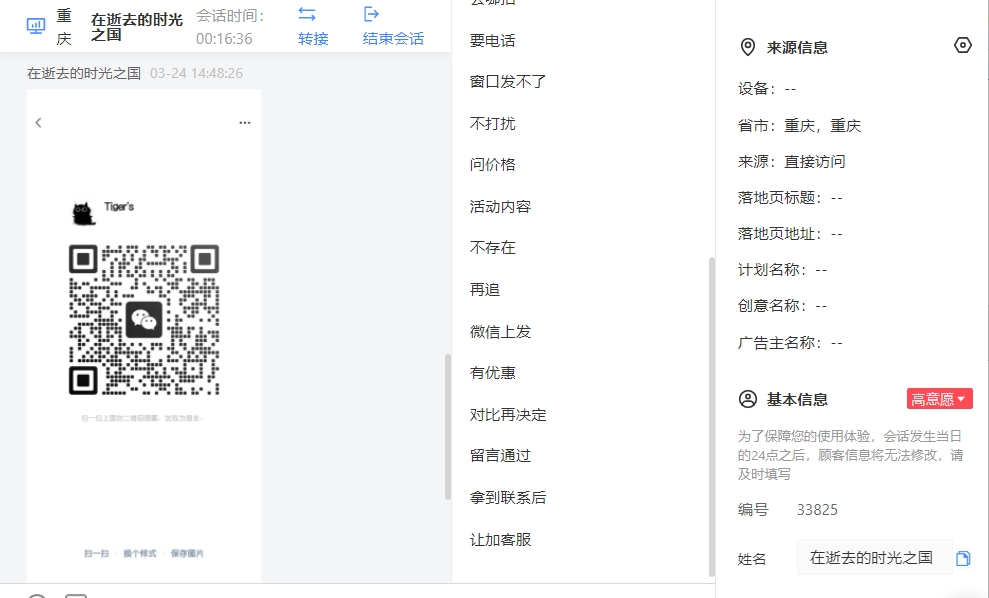The height and width of the screenshot is (598, 989).
Task: Click the chat panel vertical scrollbar
Action: [x=448, y=427]
